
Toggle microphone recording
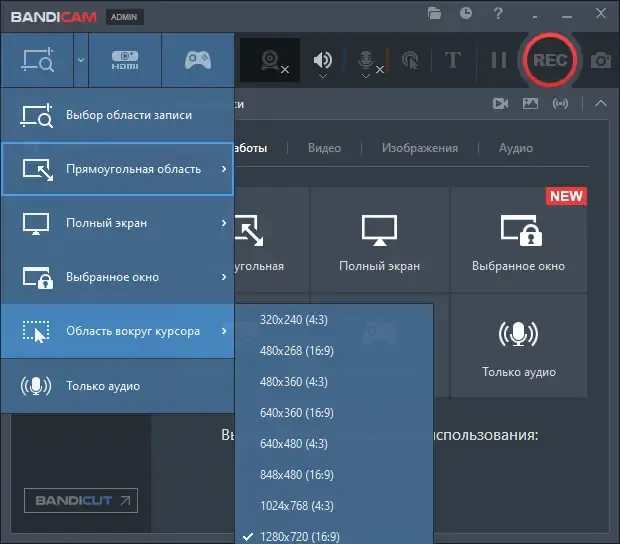[366, 60]
